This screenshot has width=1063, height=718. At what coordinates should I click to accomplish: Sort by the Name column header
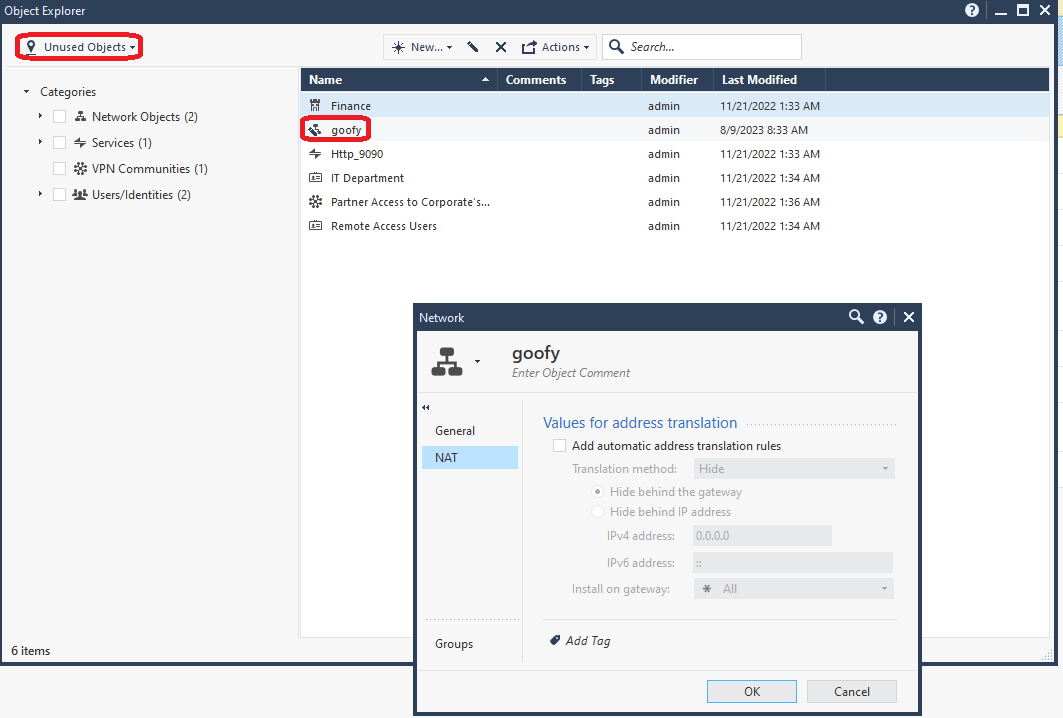[x=399, y=79]
